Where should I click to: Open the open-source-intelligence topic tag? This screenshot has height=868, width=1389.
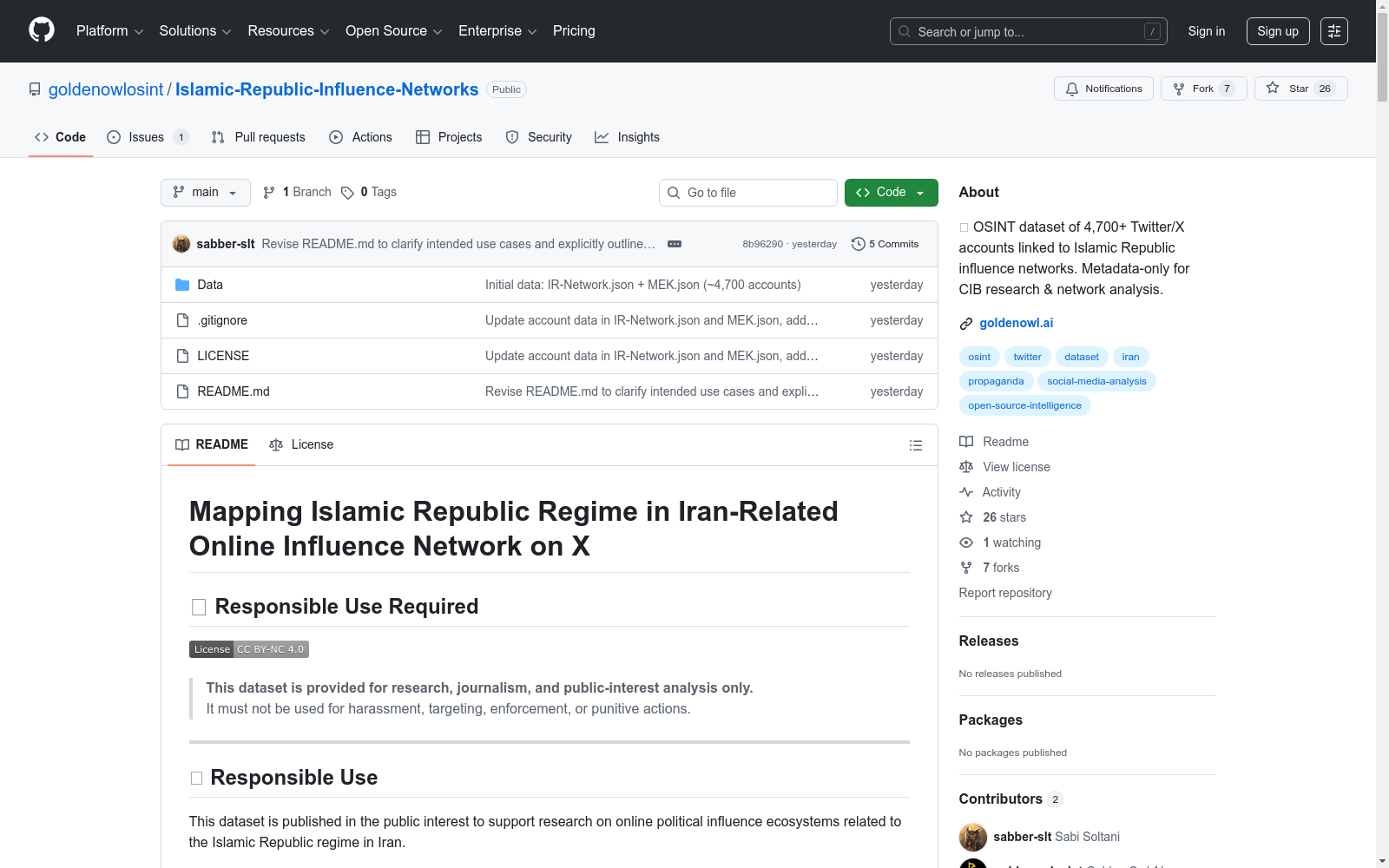[1024, 405]
